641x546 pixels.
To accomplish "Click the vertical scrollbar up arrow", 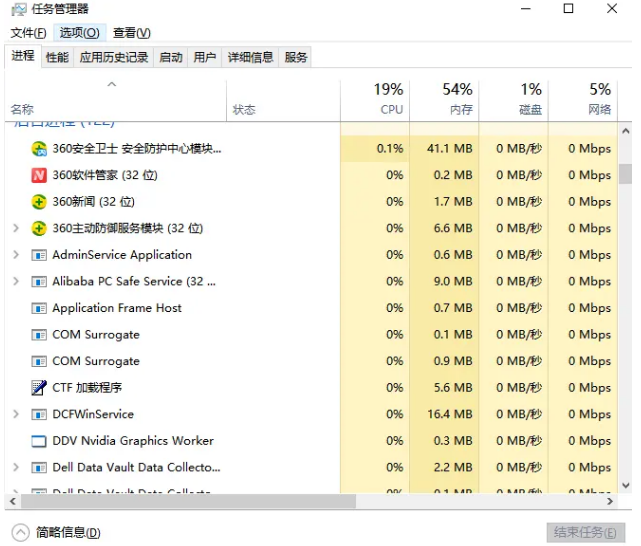I will click(x=625, y=131).
